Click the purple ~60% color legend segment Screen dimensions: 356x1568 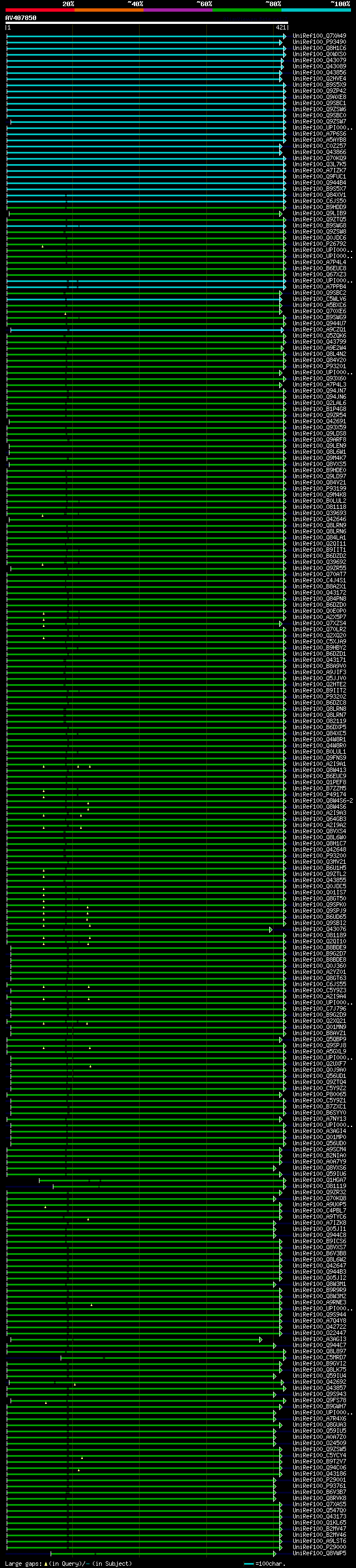(177, 10)
